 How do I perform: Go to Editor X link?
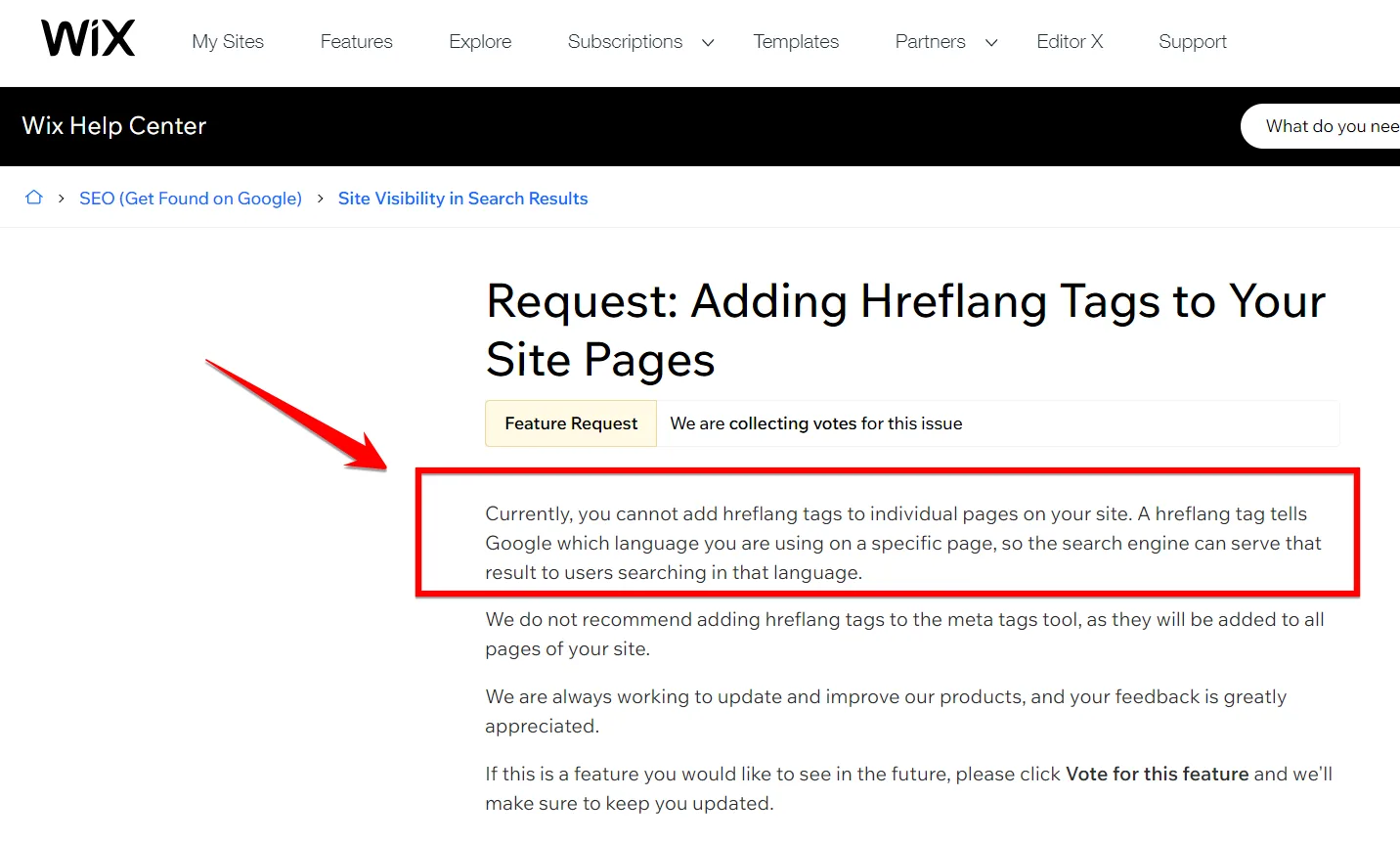(x=1070, y=42)
